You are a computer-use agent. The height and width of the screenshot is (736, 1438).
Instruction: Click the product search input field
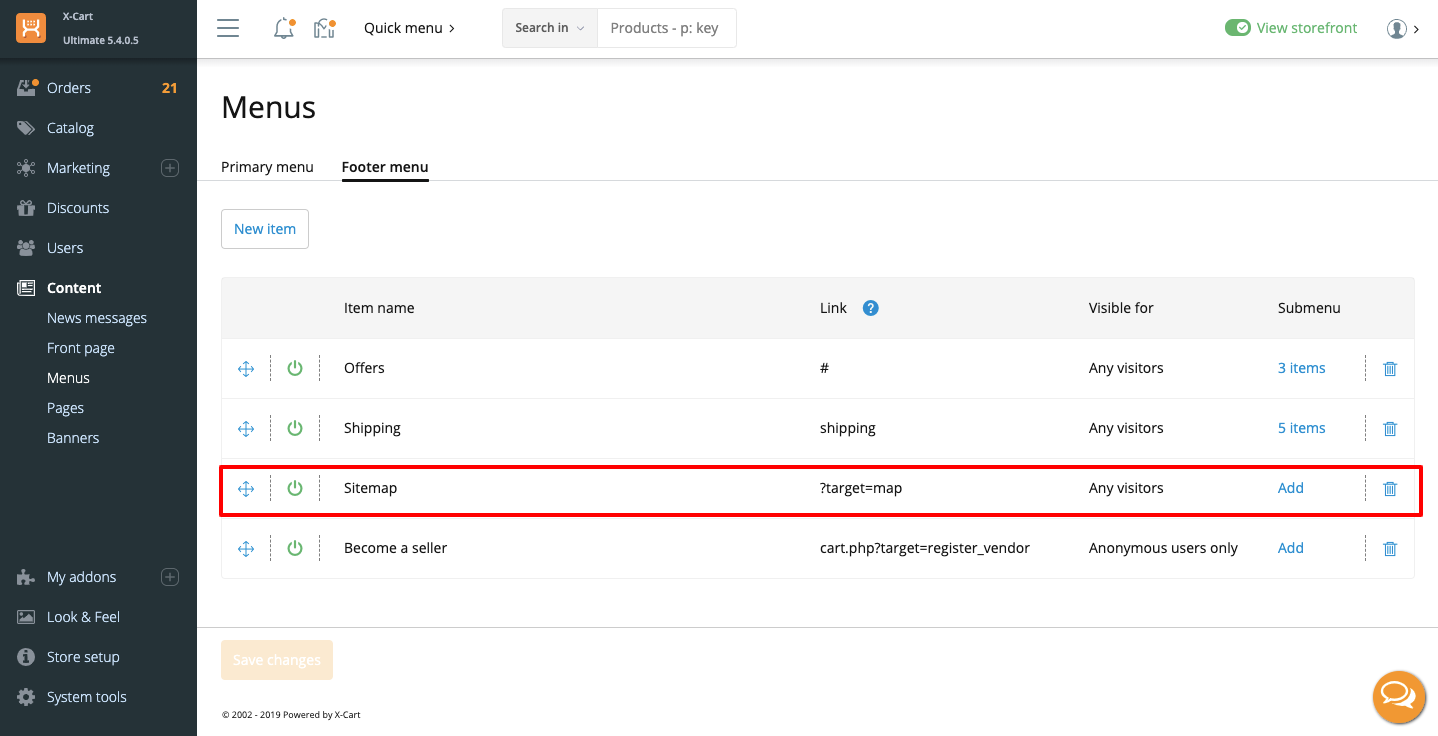point(665,28)
